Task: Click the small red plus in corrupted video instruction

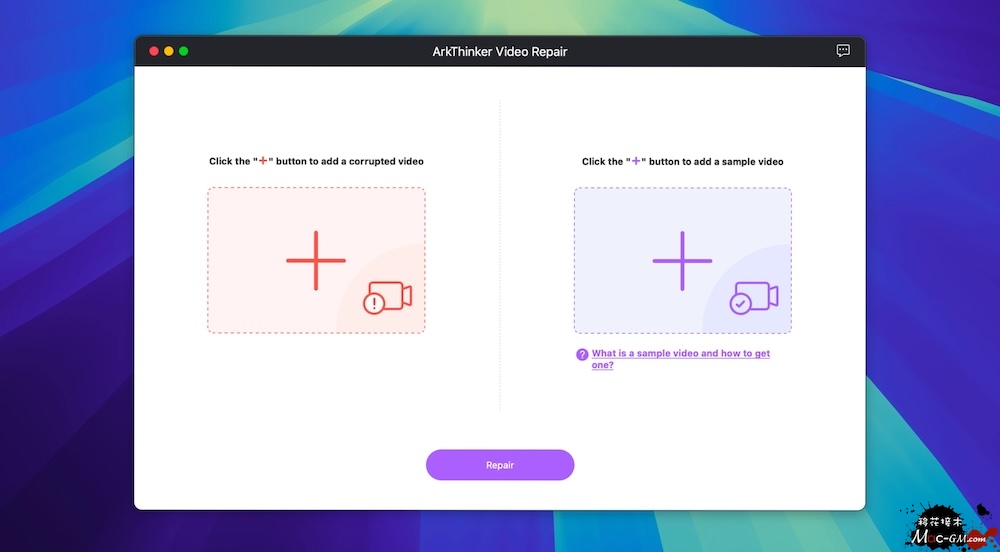Action: pyautogui.click(x=263, y=161)
